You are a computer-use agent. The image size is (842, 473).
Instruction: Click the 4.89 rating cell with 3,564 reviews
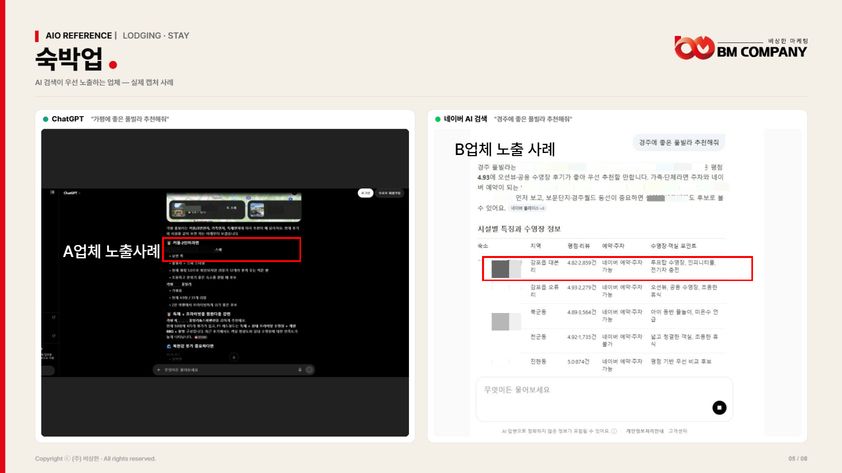582,312
